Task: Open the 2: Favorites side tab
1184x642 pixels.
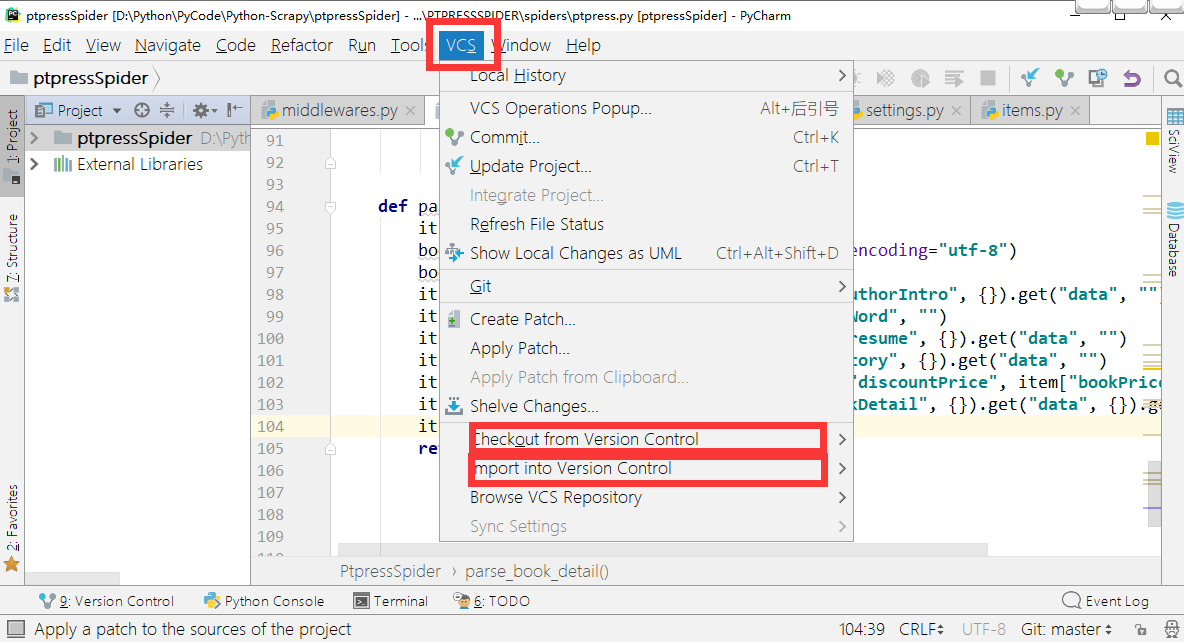Action: click(12, 527)
